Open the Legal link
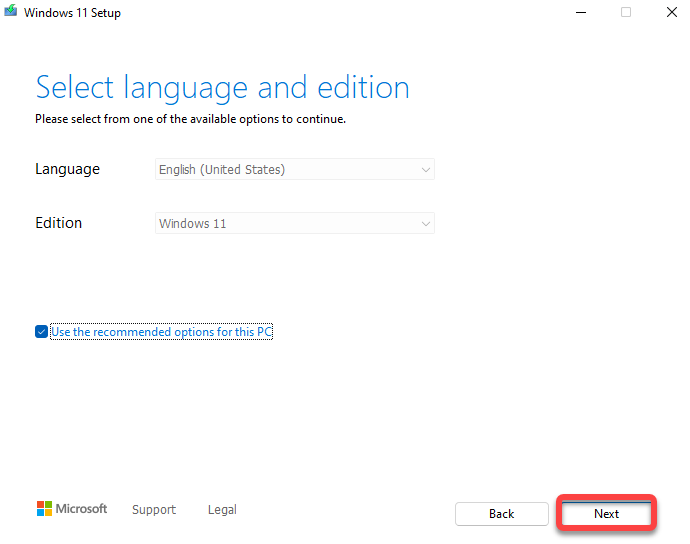 point(222,510)
